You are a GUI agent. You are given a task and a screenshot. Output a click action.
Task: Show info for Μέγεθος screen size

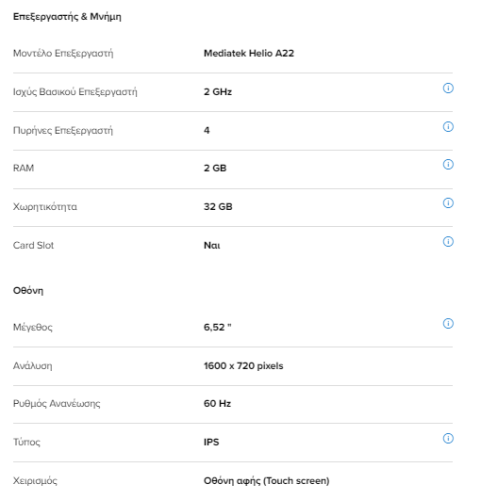click(448, 323)
